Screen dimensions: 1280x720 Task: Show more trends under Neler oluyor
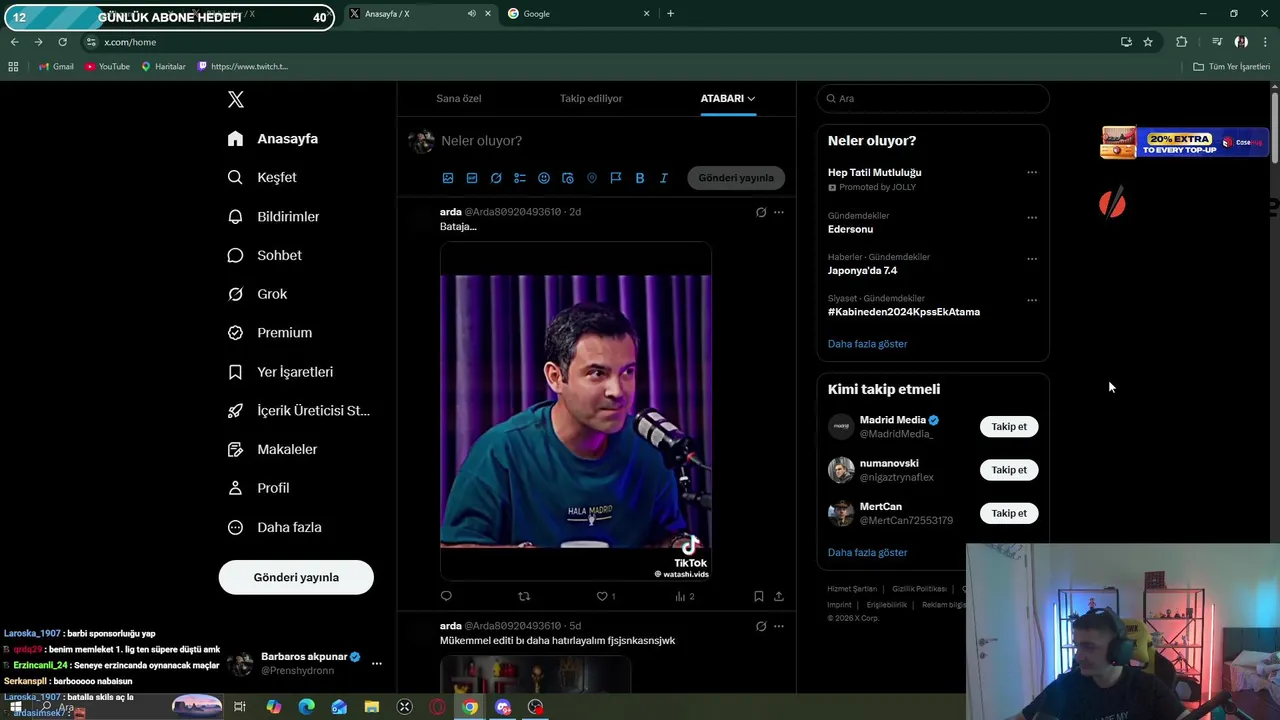(867, 344)
